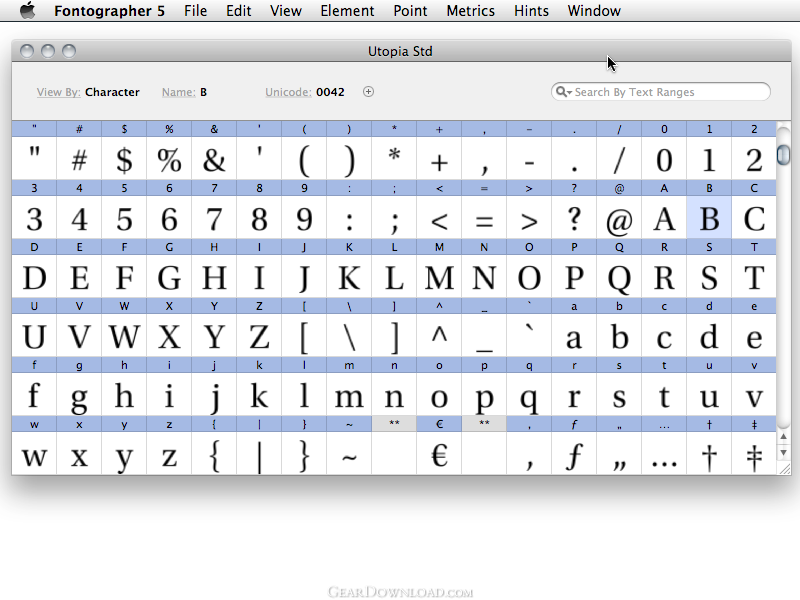The width and height of the screenshot is (800, 600).
Task: Select the glyph cell for A
Action: click(664, 217)
